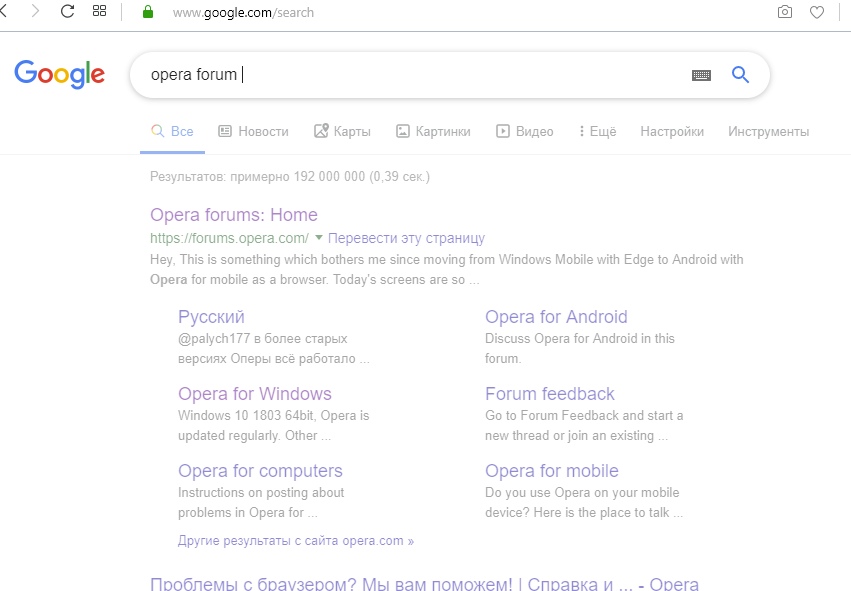
Task: Open 'Проблемы с браузером? Мы вам поможем!' result
Action: (x=331, y=584)
